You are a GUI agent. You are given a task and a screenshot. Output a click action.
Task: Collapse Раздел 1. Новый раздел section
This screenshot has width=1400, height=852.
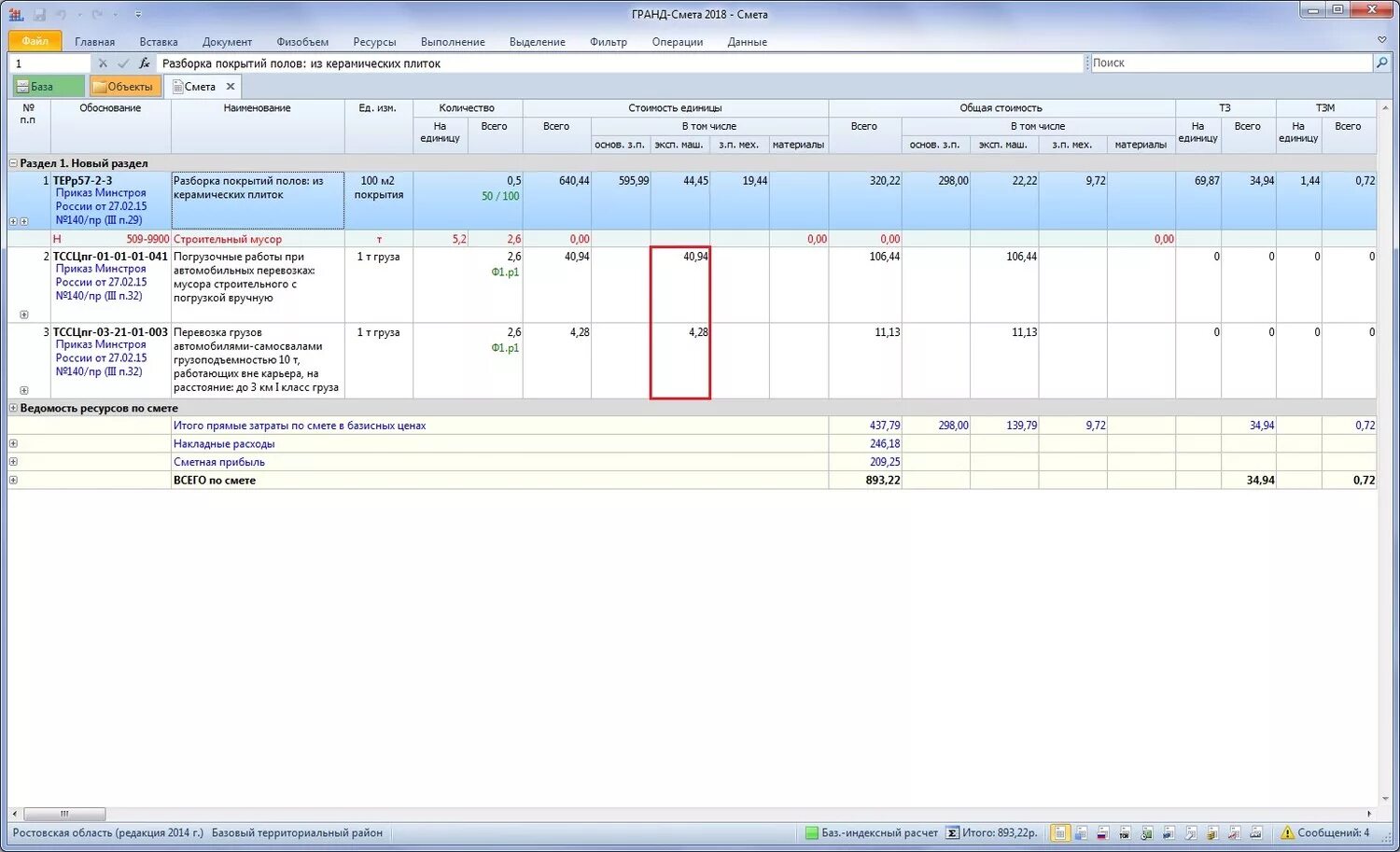[x=13, y=163]
